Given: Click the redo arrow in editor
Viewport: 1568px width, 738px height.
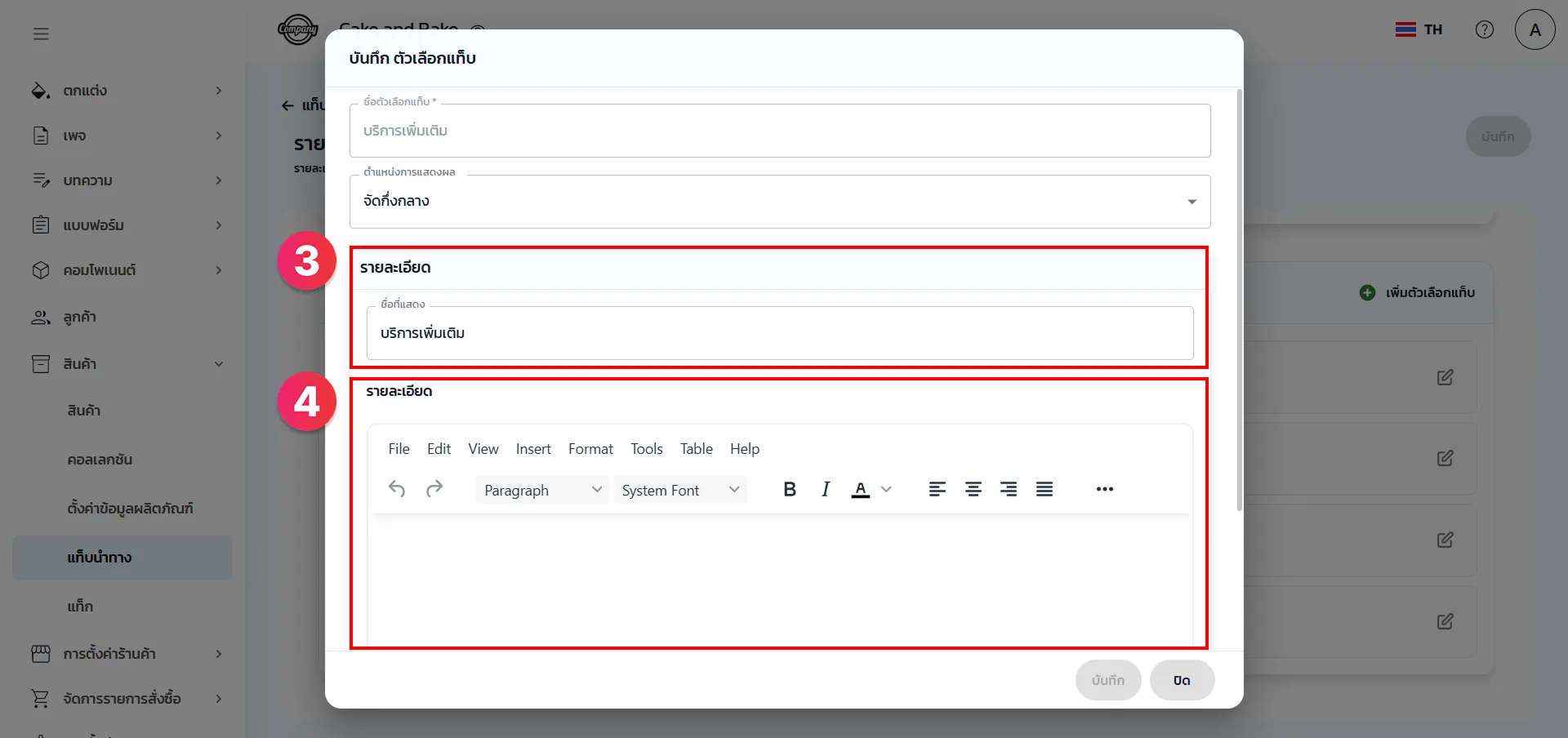Looking at the screenshot, I should [434, 489].
